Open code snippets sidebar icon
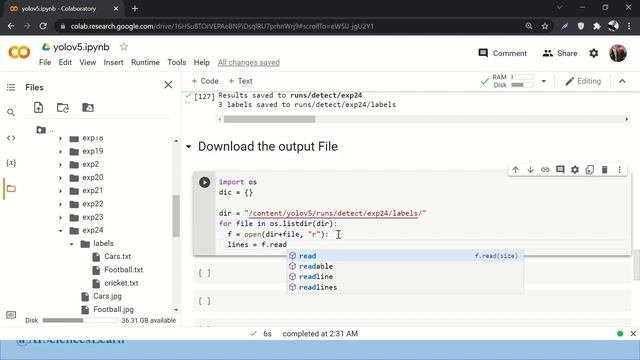 coord(11,138)
